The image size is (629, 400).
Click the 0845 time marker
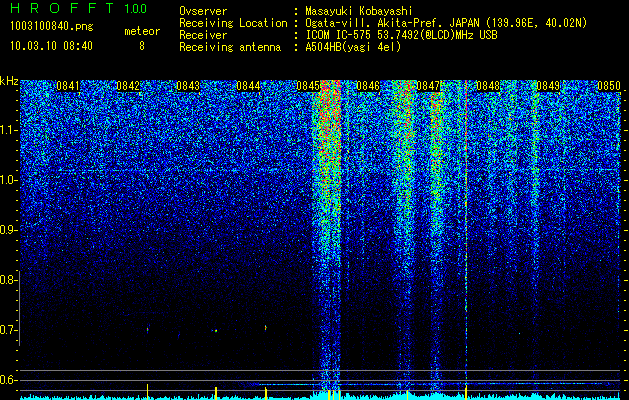[308, 86]
